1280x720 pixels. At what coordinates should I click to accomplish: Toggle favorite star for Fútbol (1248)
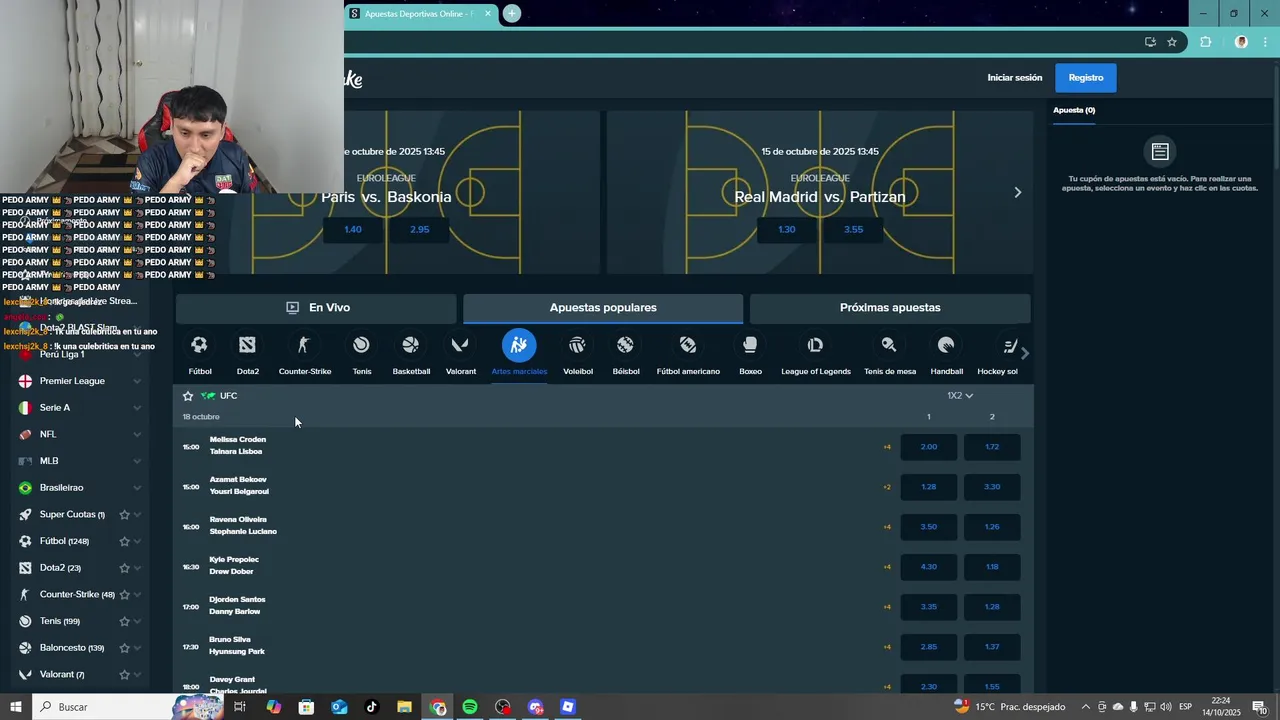coord(124,541)
